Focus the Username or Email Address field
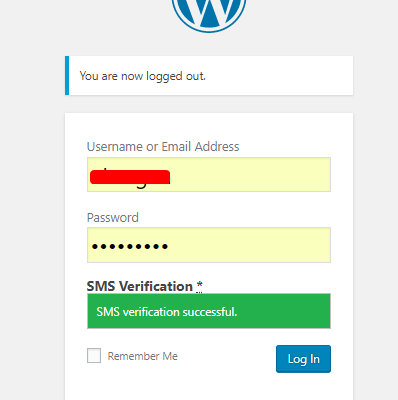This screenshot has height=400, width=398. (209, 175)
